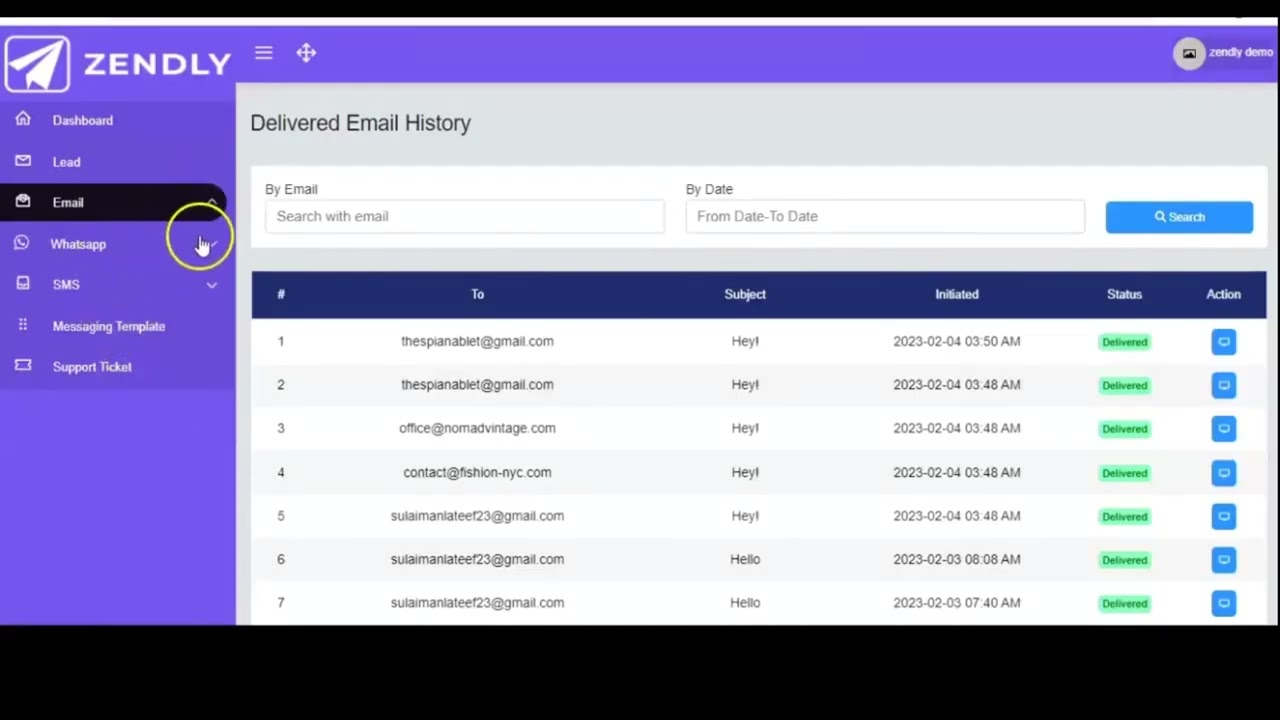Toggle the hamburger sidebar menu

(264, 53)
